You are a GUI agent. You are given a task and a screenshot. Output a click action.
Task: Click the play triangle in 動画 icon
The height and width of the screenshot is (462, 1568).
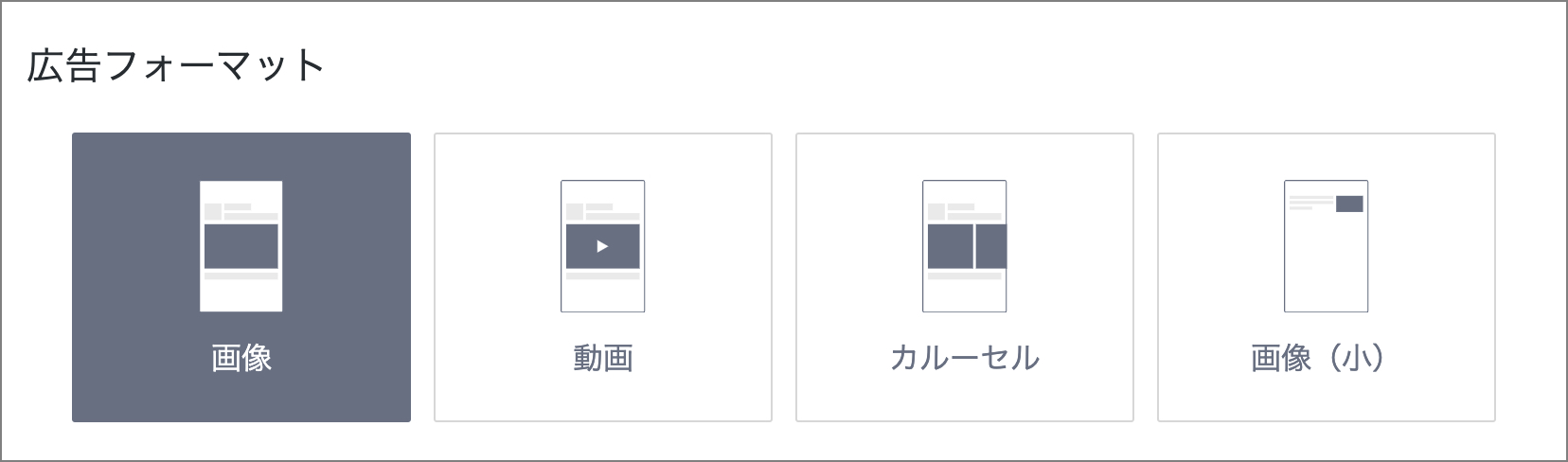pyautogui.click(x=603, y=247)
